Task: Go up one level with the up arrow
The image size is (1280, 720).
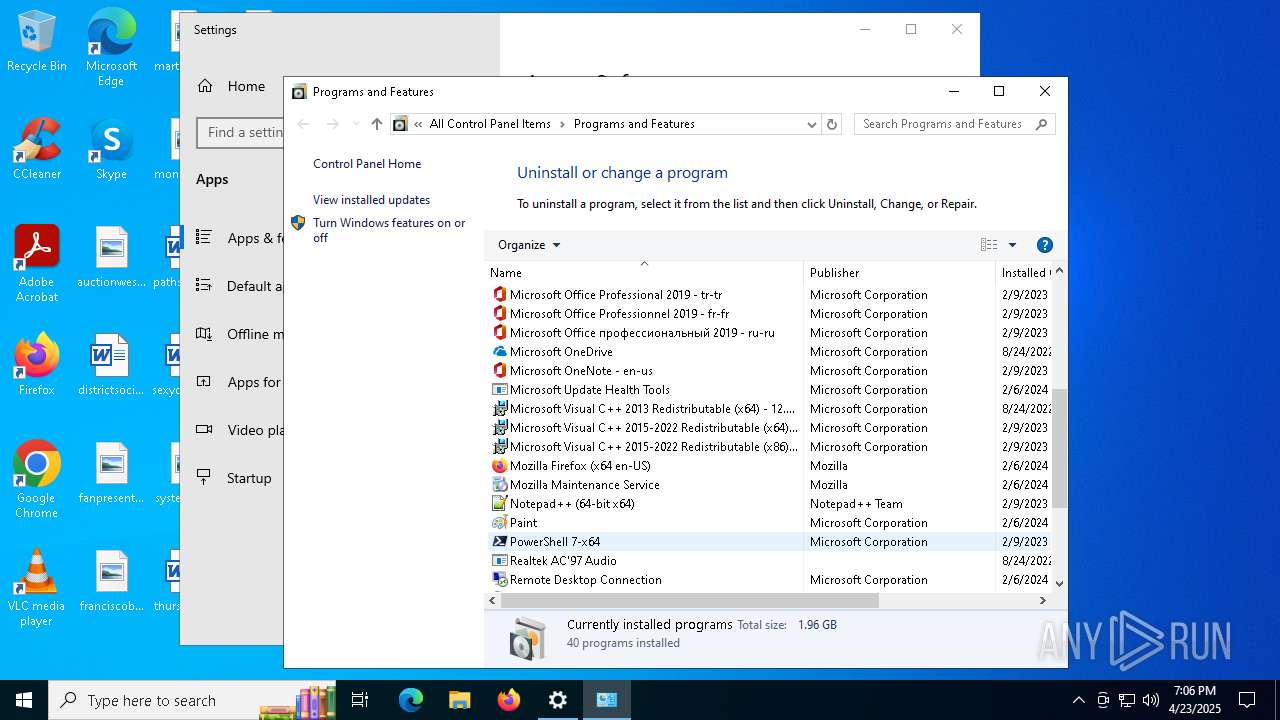Action: (x=376, y=124)
